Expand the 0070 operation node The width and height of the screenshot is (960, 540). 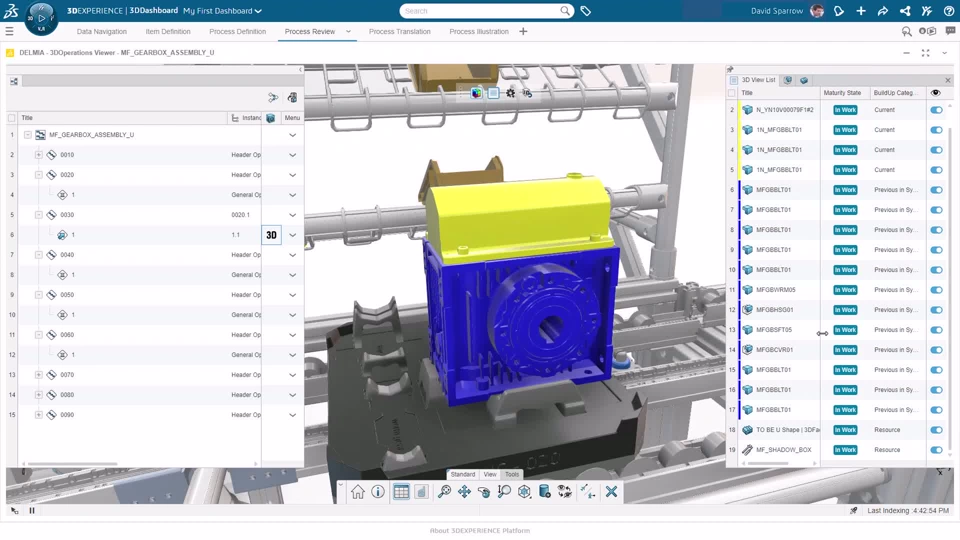click(x=39, y=375)
